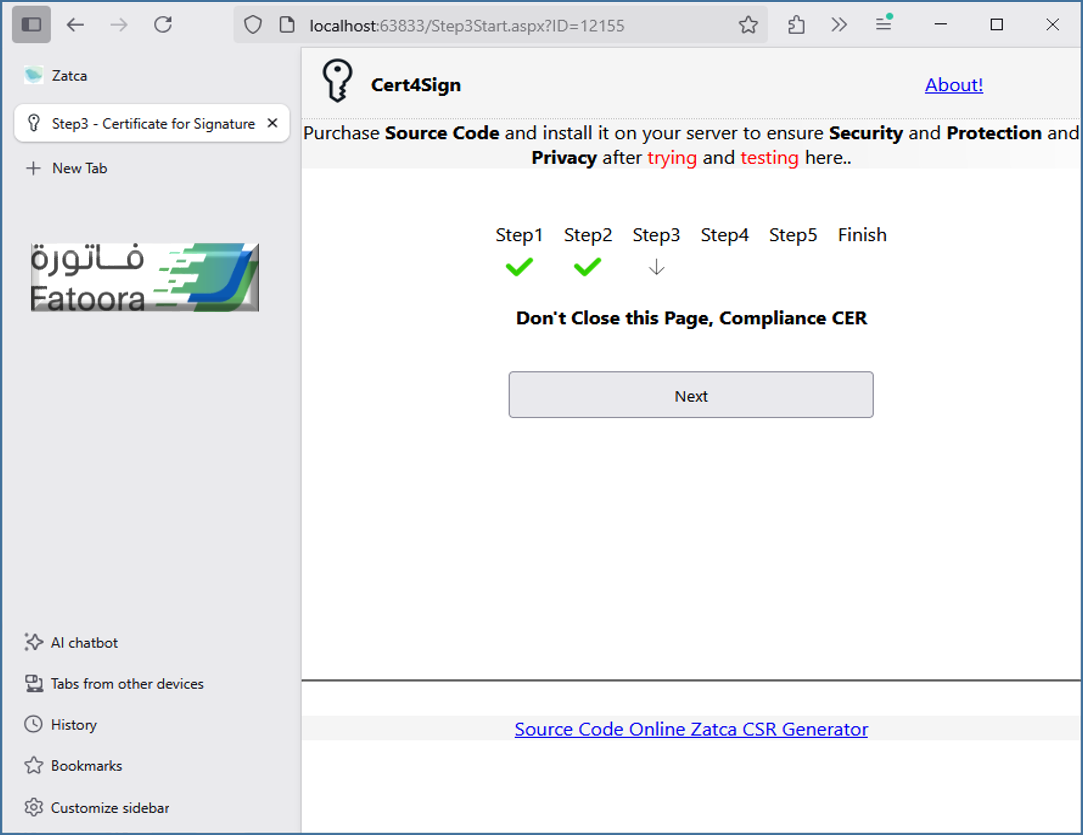This screenshot has height=835, width=1083.
Task: Open the About! link
Action: (x=953, y=85)
